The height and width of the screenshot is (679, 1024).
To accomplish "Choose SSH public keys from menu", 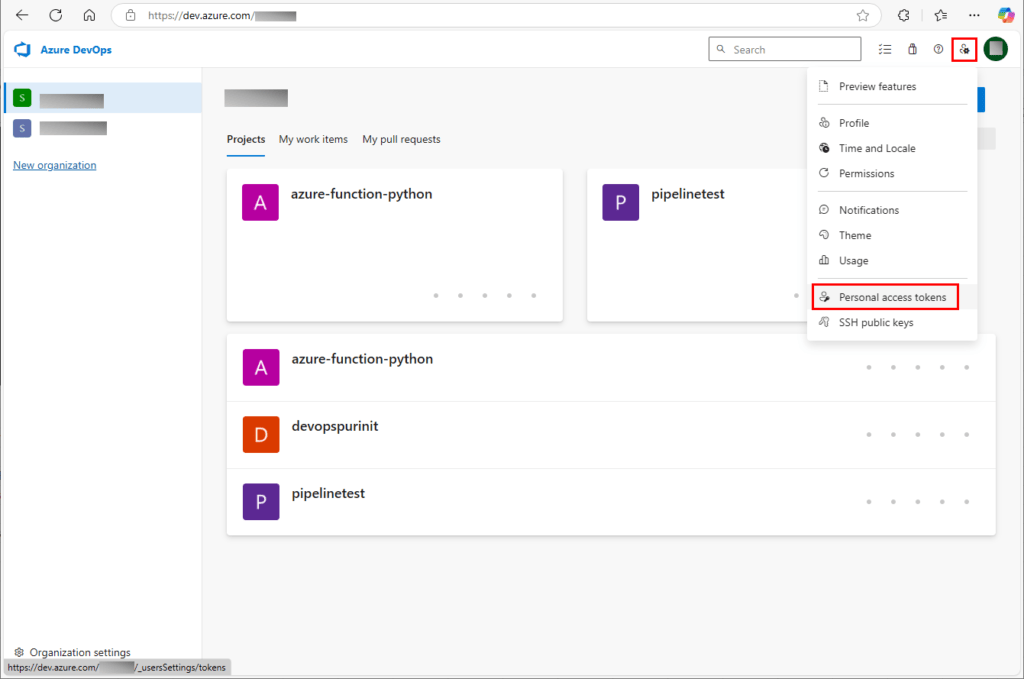I will pyautogui.click(x=875, y=322).
